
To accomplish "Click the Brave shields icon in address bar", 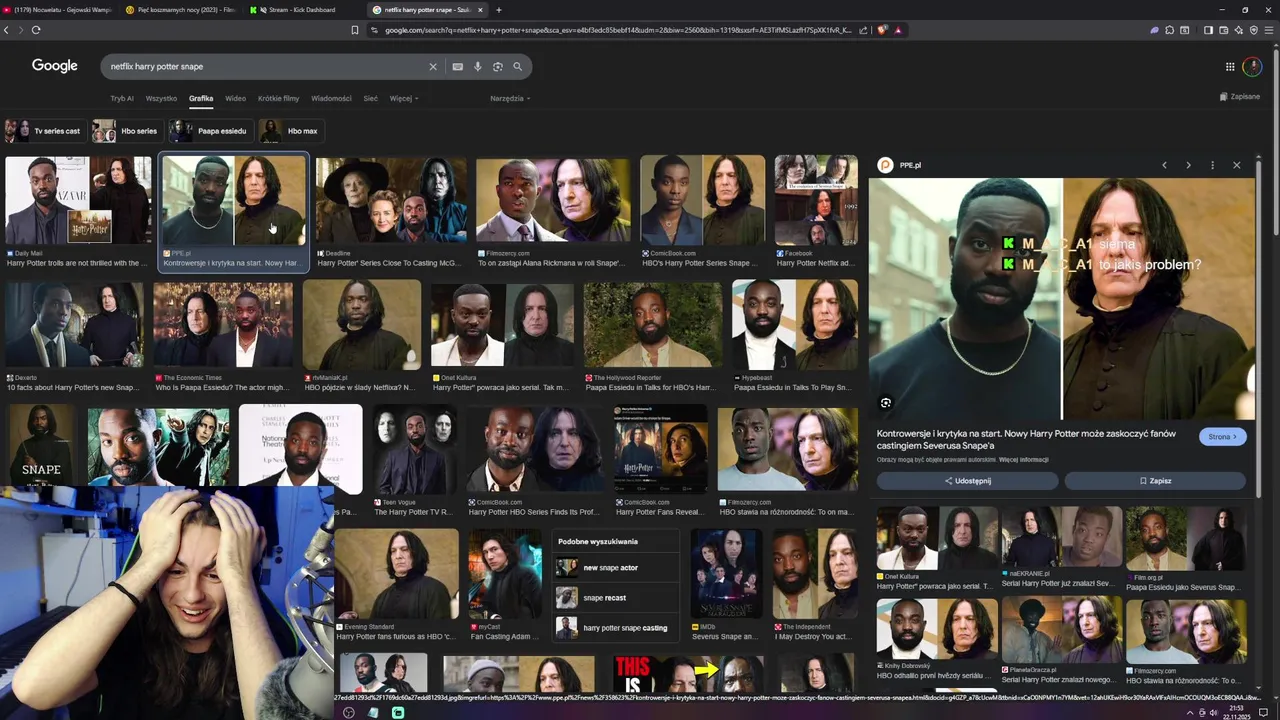I will [x=882, y=30].
